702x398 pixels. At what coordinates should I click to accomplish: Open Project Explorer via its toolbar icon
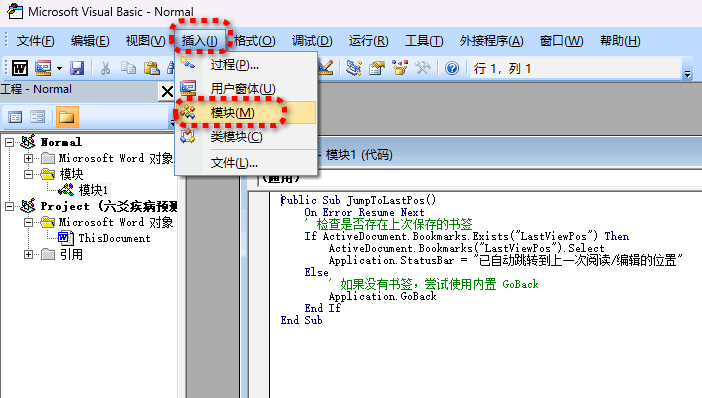[354, 68]
